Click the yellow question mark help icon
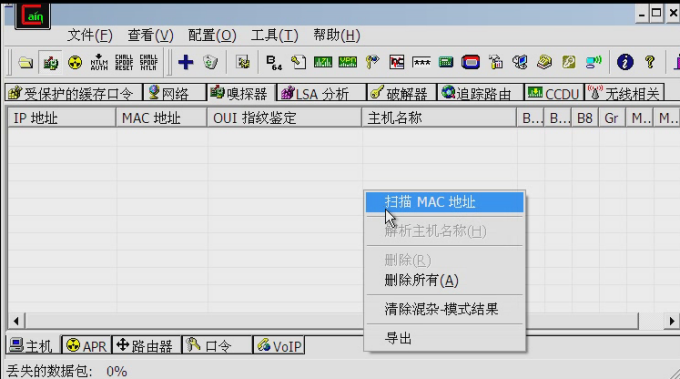 650,62
